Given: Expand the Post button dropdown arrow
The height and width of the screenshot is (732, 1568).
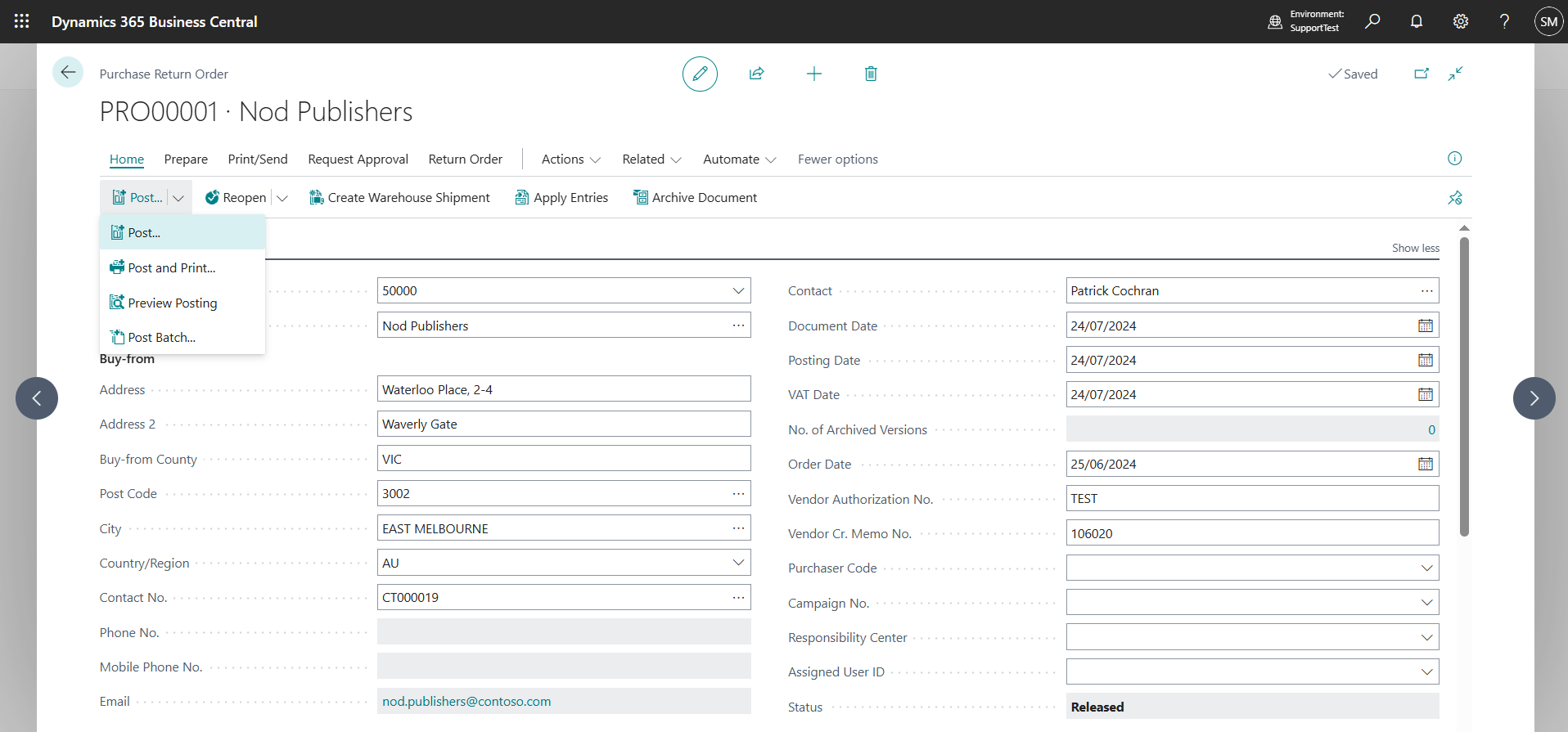Looking at the screenshot, I should coord(178,198).
